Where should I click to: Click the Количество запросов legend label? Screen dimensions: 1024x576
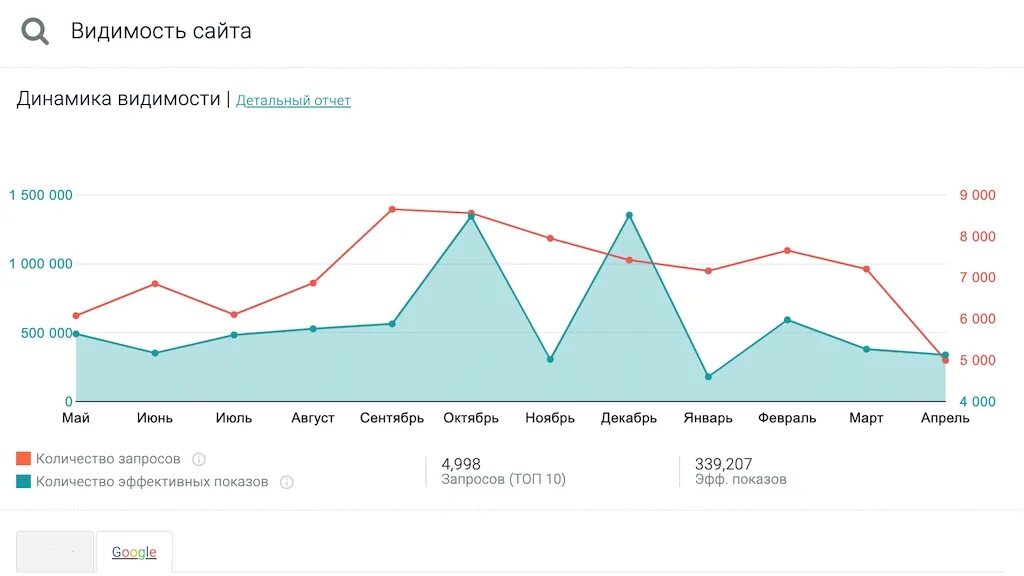(108, 458)
